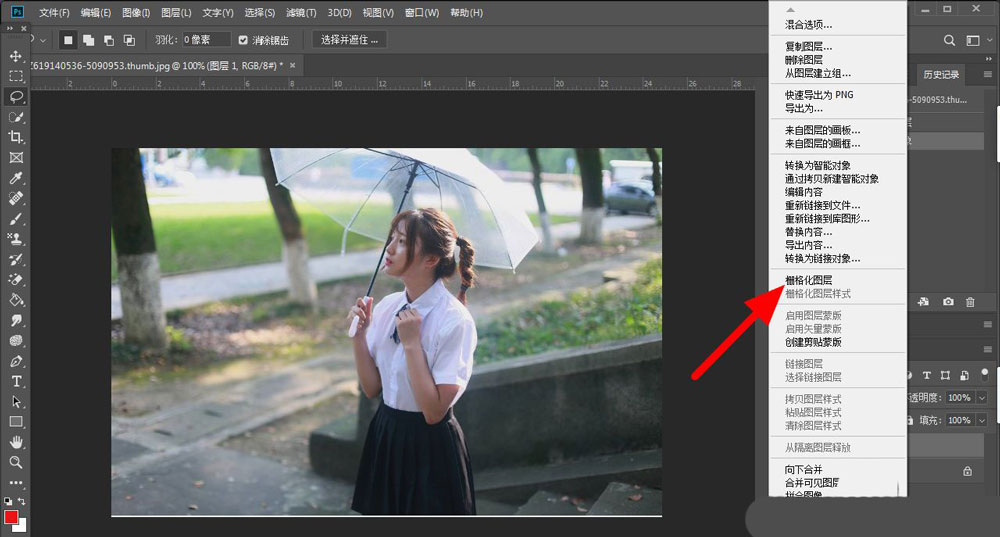This screenshot has height=537, width=1000.
Task: Click the red foreground color swatch
Action: click(10, 517)
